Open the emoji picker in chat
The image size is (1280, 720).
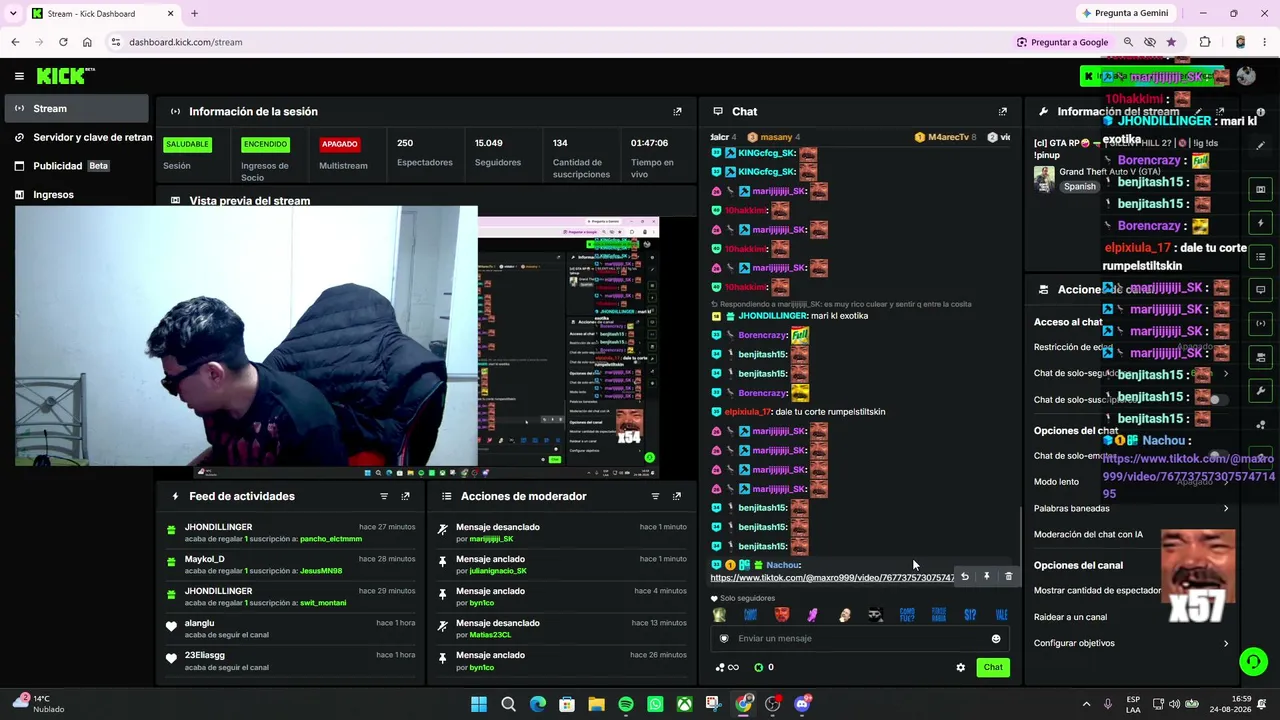[x=995, y=639]
